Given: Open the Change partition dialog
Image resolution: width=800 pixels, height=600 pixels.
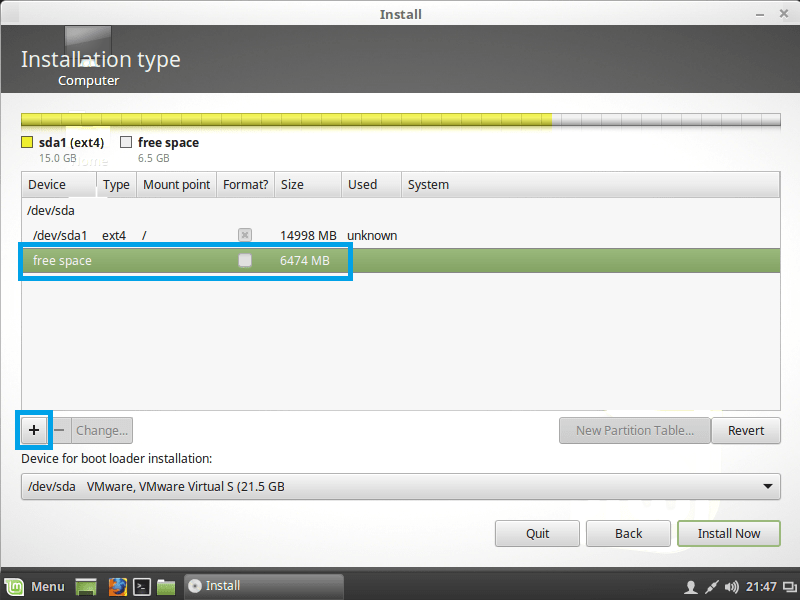Looking at the screenshot, I should point(102,430).
